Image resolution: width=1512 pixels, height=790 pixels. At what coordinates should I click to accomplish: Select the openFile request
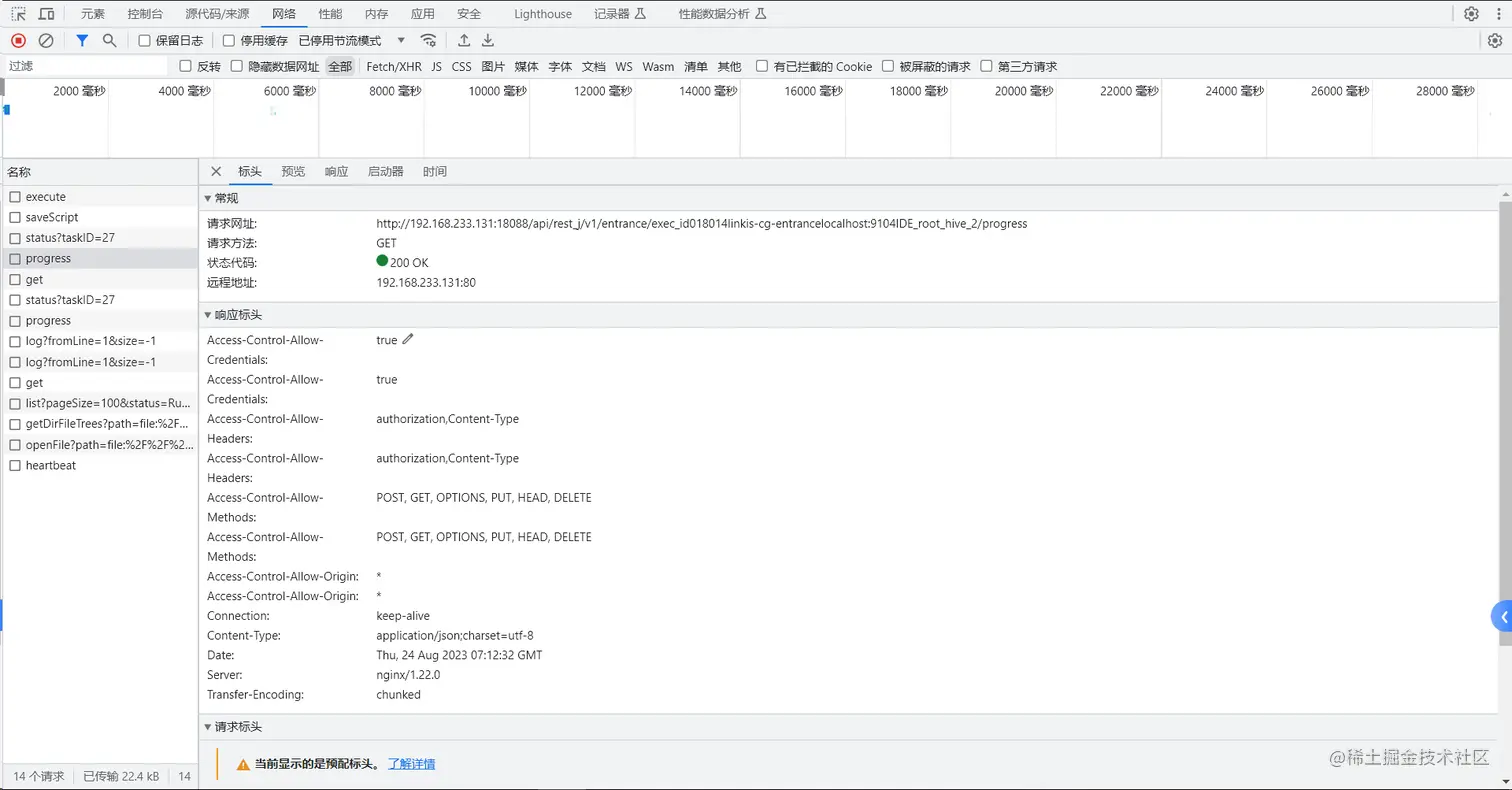pyautogui.click(x=99, y=445)
